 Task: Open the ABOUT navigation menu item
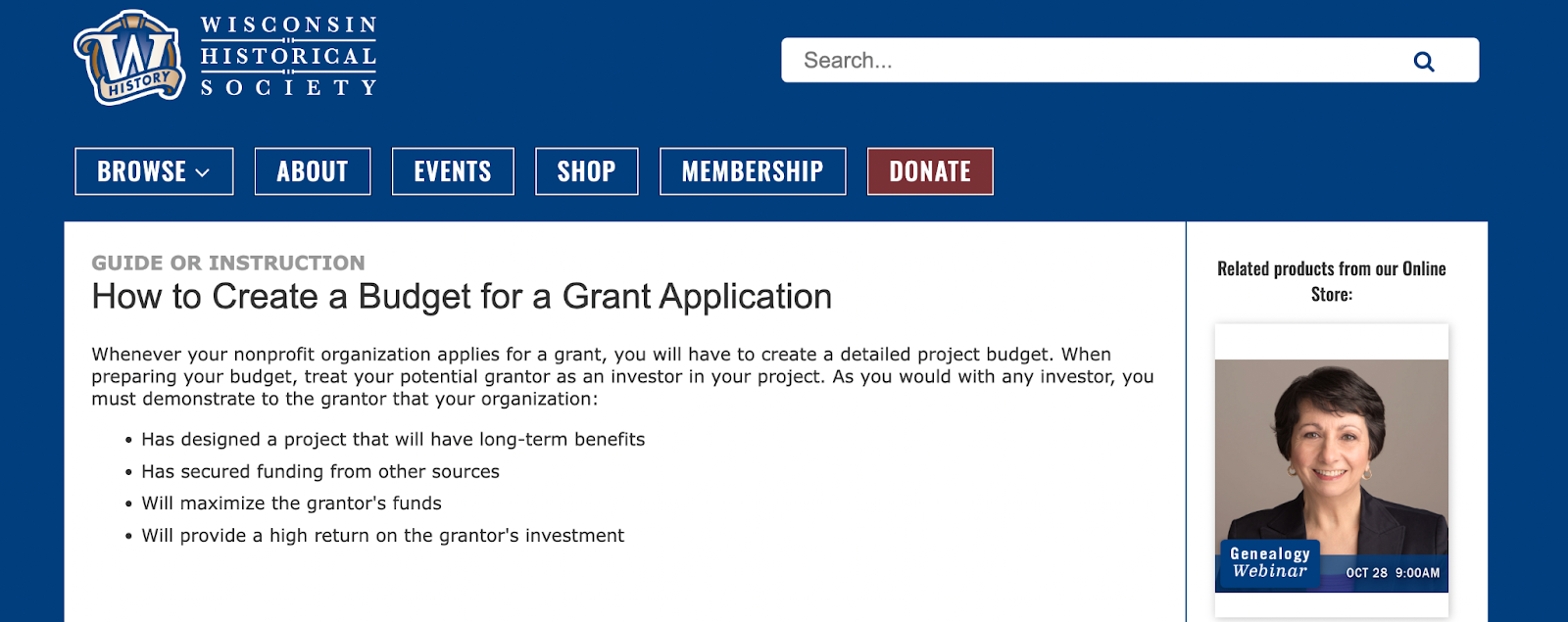point(312,170)
